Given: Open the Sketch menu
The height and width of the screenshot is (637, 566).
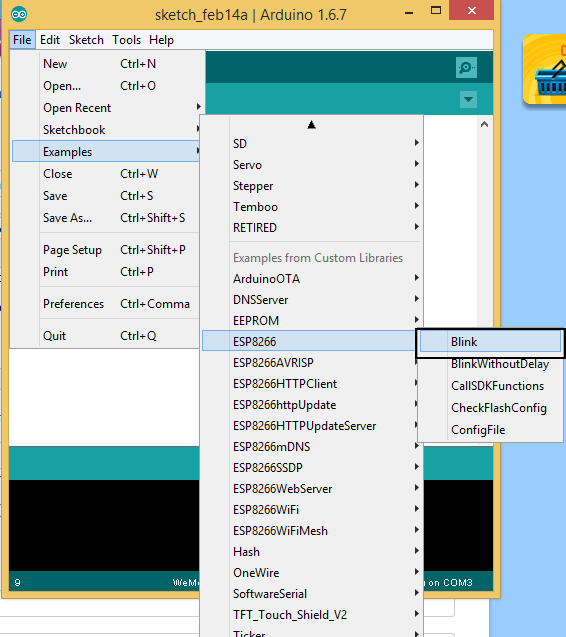Looking at the screenshot, I should point(86,40).
